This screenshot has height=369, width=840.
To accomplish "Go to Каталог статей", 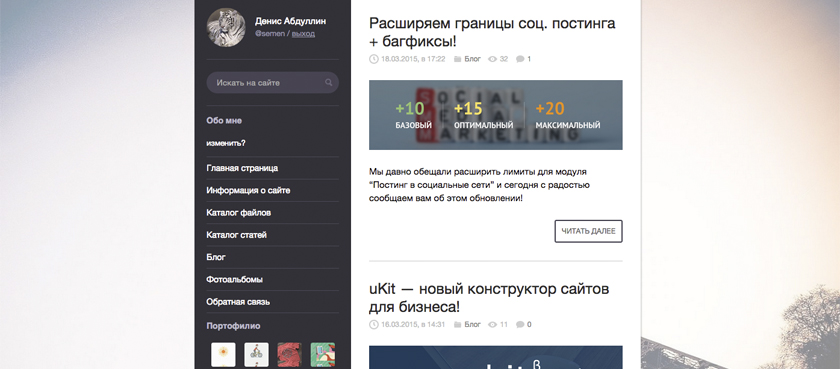I will point(236,235).
